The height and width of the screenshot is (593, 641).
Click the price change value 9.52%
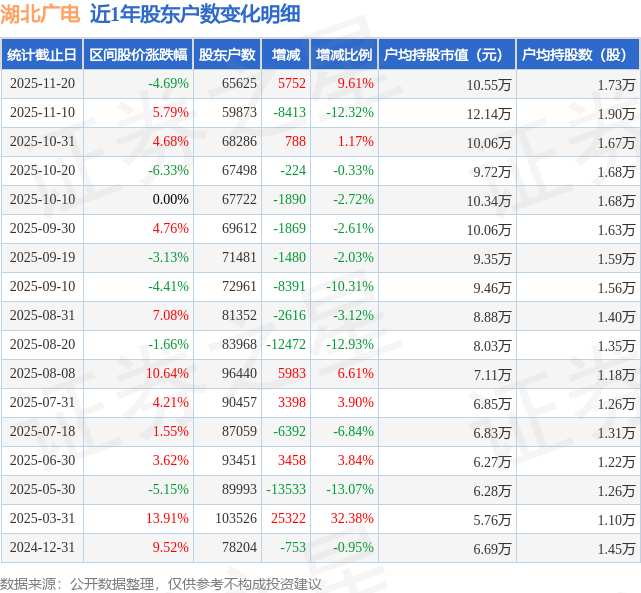[x=170, y=548]
